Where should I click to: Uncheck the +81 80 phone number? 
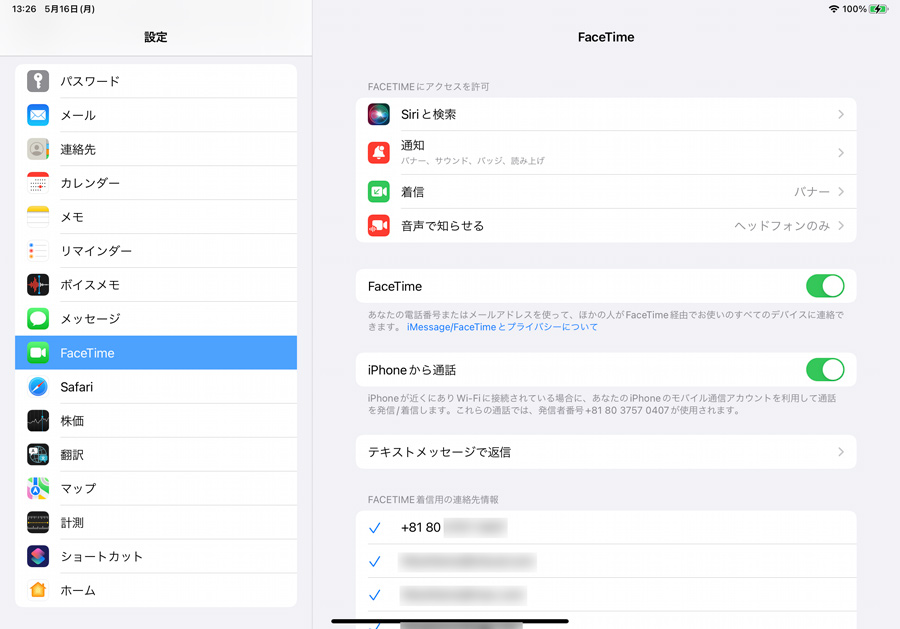coord(375,527)
